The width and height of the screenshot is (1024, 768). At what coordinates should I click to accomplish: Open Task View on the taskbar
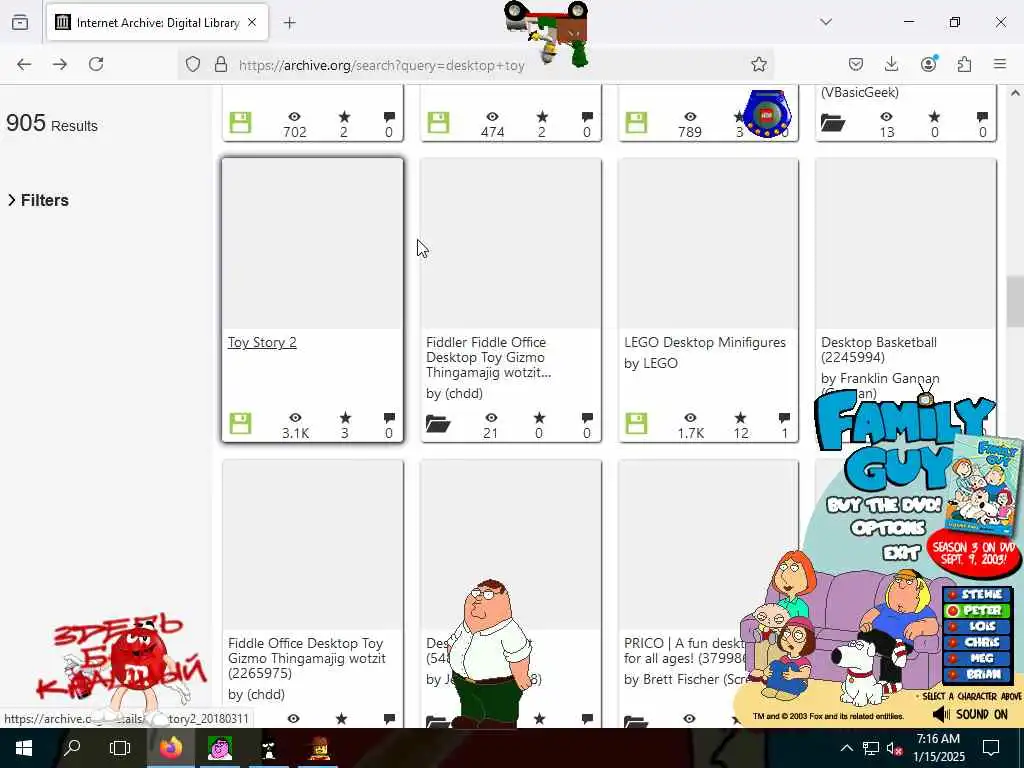click(x=120, y=748)
